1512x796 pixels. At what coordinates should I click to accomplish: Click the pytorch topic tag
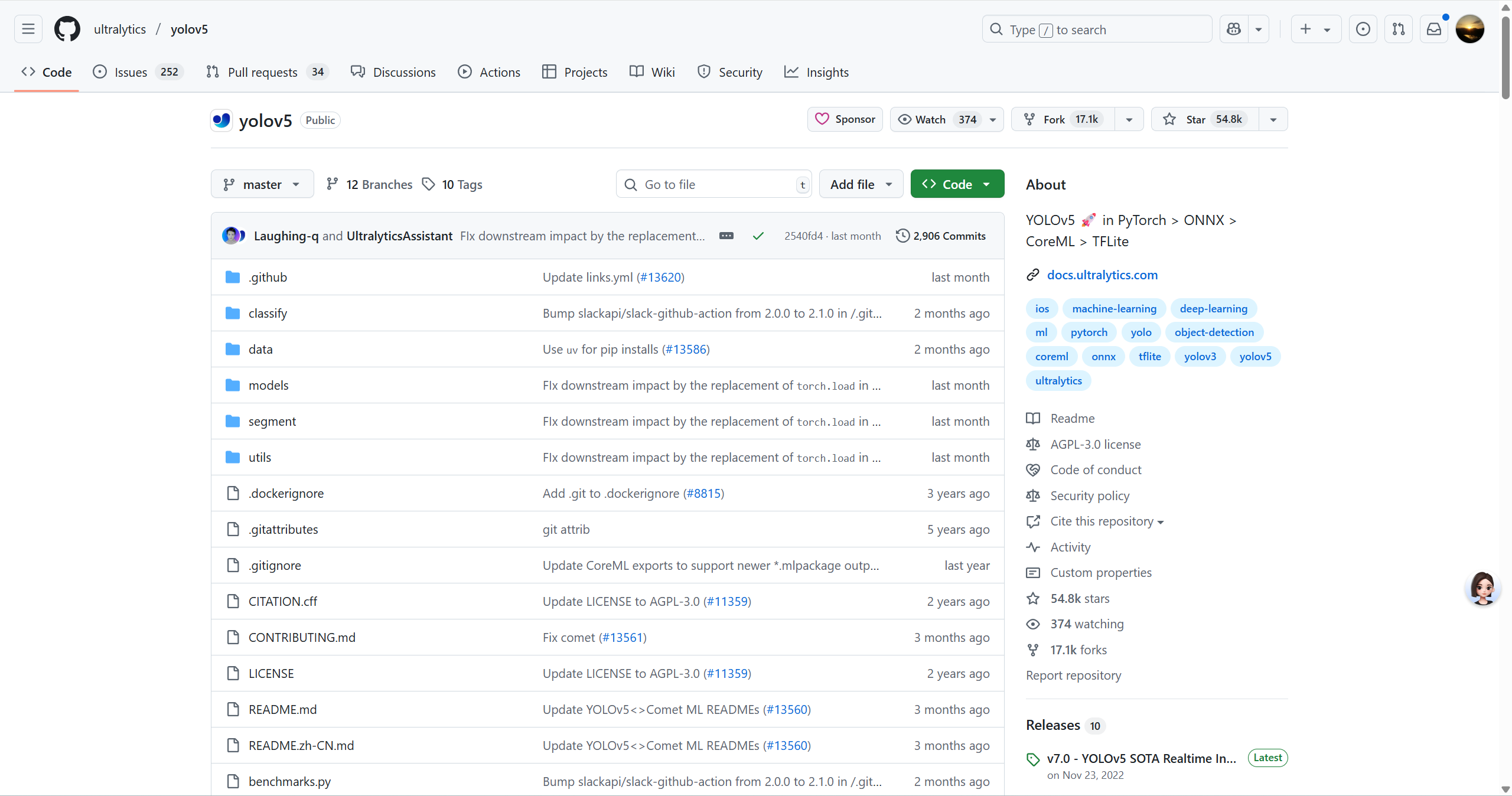pyautogui.click(x=1089, y=332)
